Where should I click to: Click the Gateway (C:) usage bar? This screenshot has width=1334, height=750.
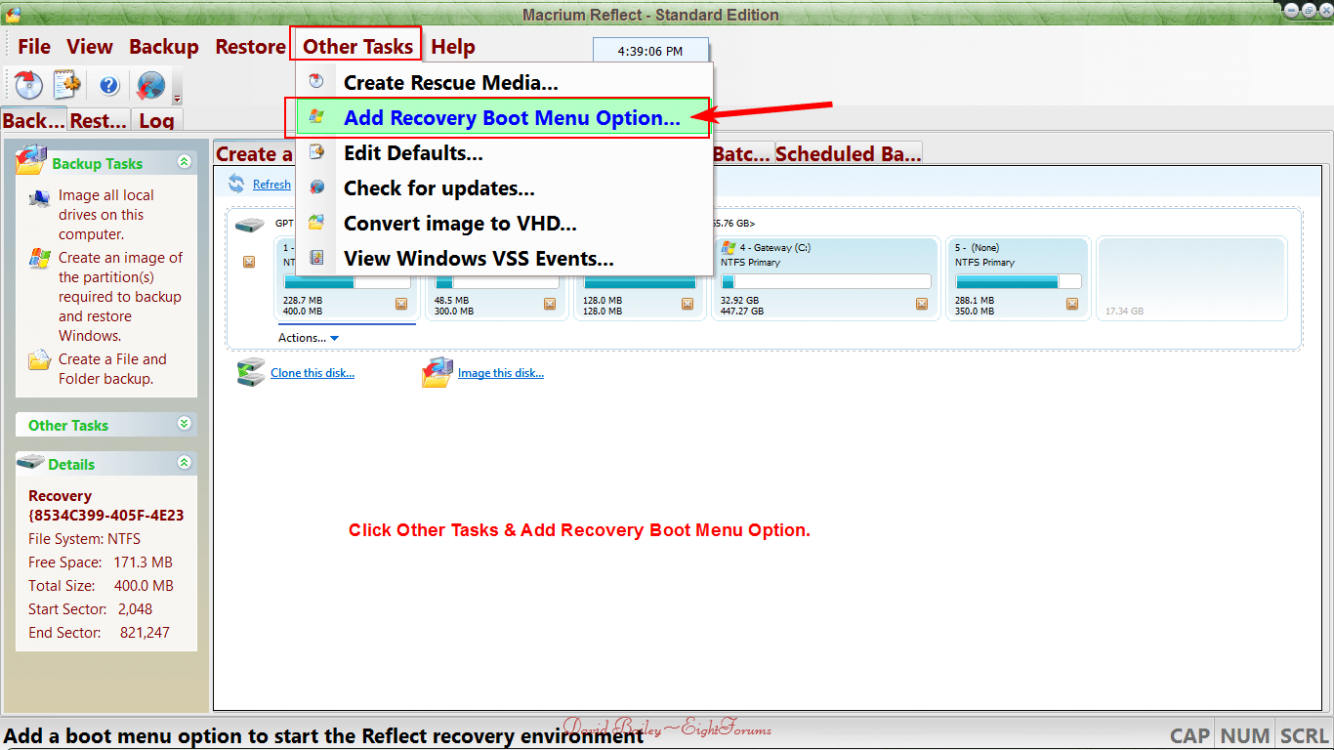click(826, 282)
